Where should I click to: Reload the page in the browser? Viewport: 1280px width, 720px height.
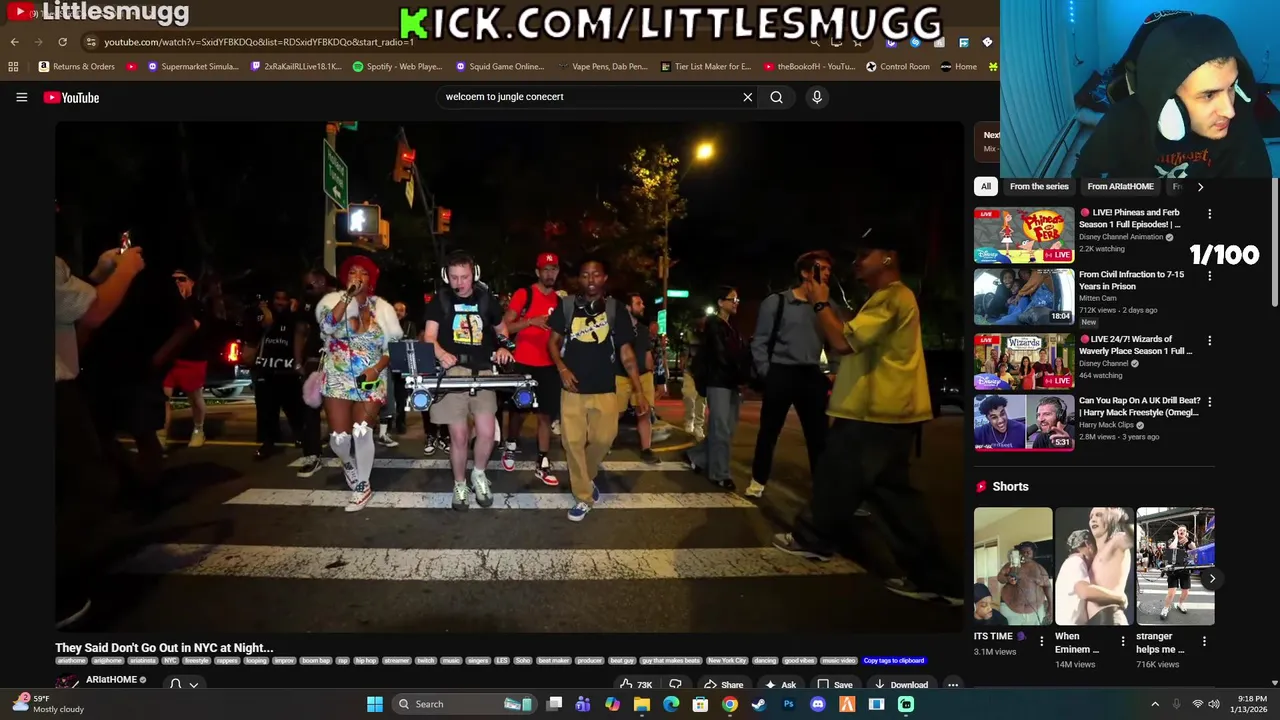click(x=62, y=42)
